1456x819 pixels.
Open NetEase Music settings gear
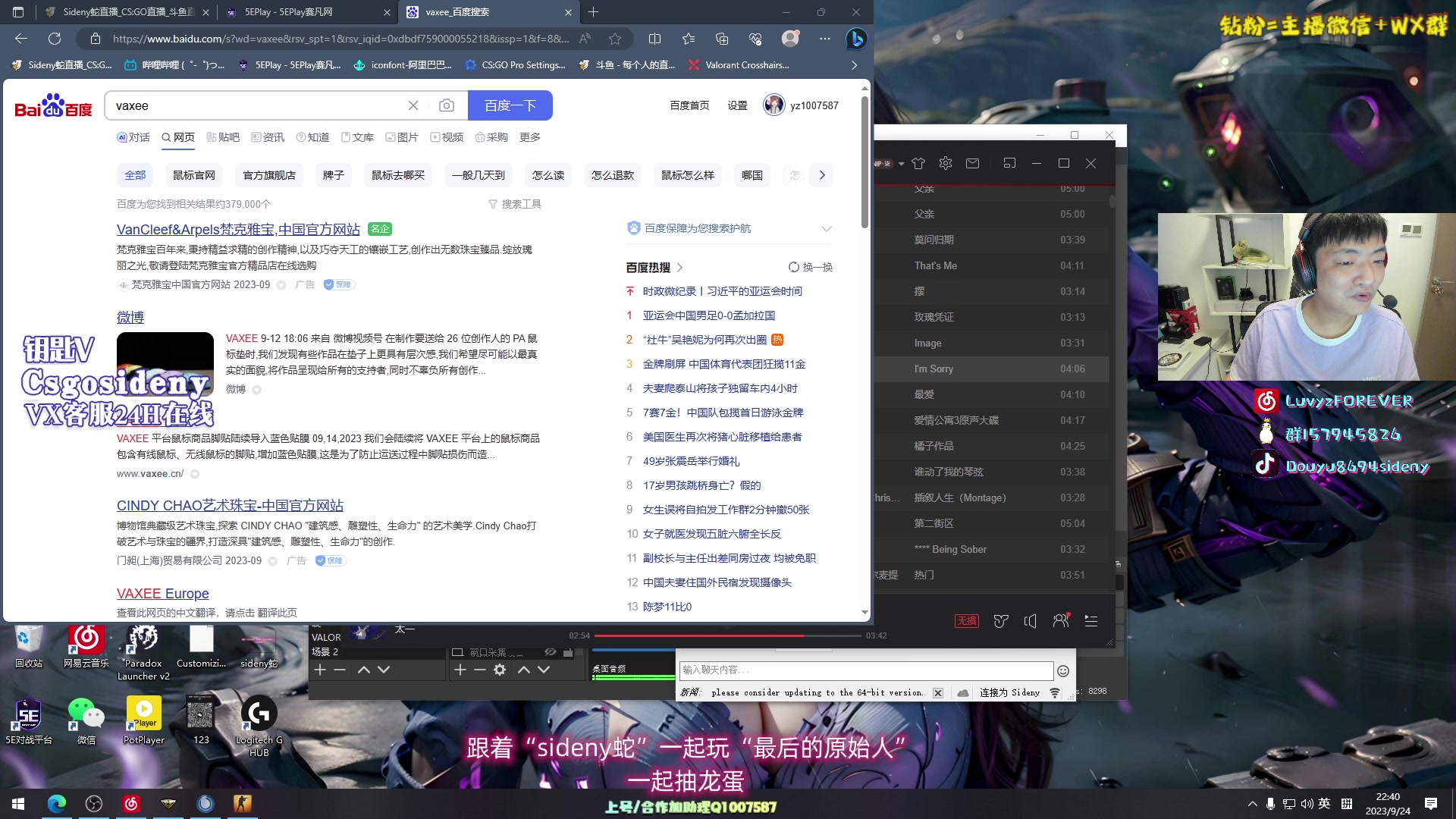[946, 163]
